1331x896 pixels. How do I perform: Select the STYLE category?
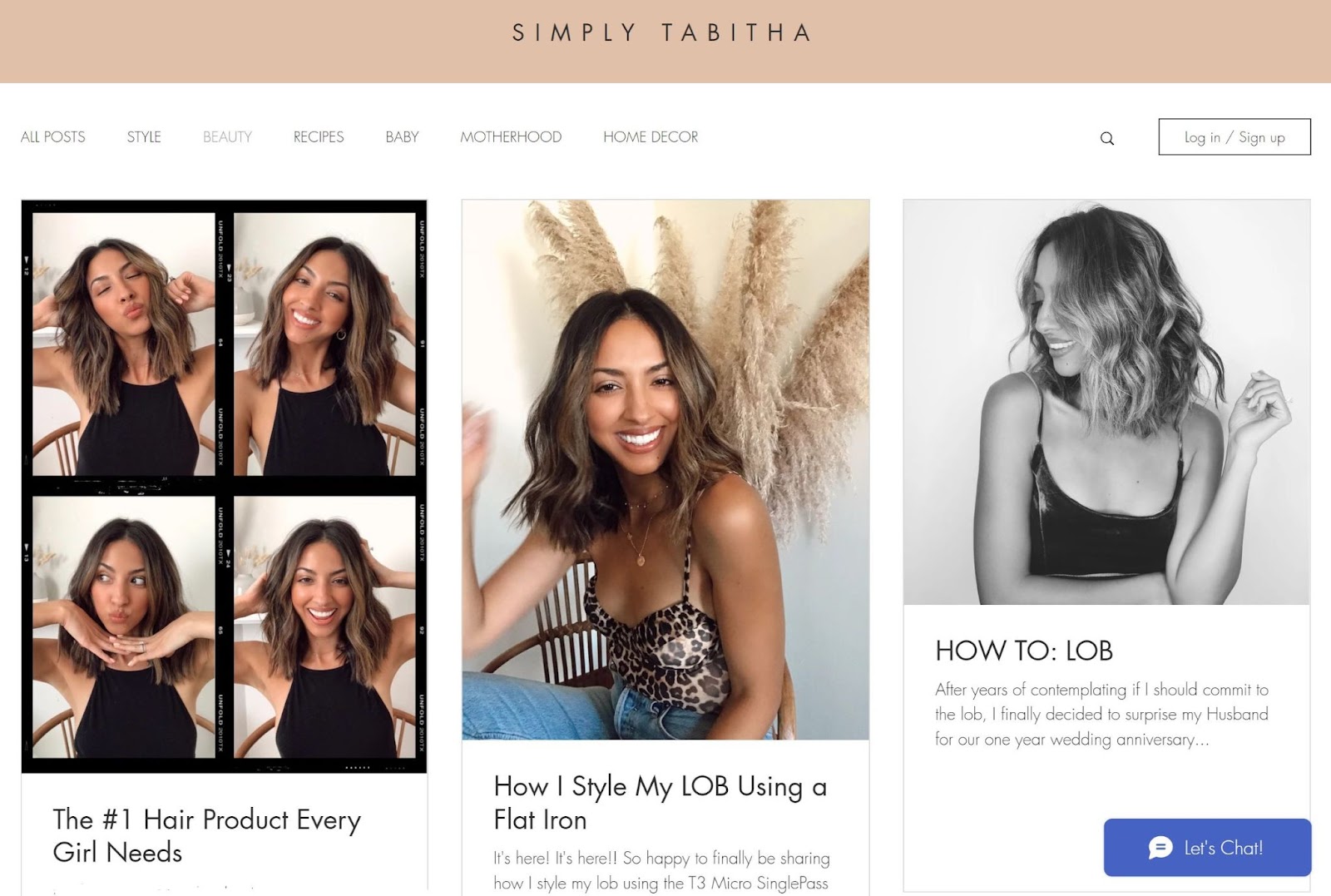144,137
